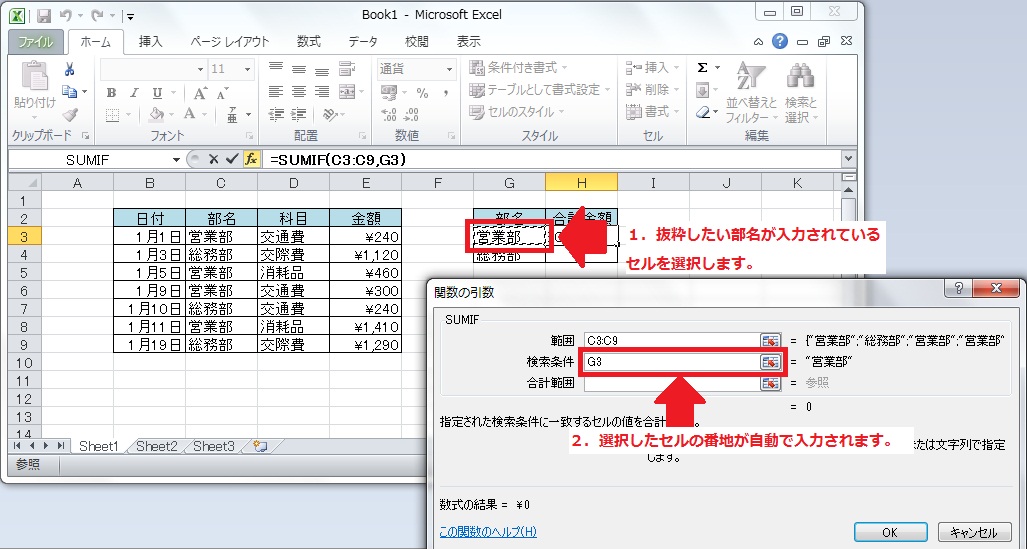
Task: Click the Fill Color bucket icon
Action: [x=156, y=115]
